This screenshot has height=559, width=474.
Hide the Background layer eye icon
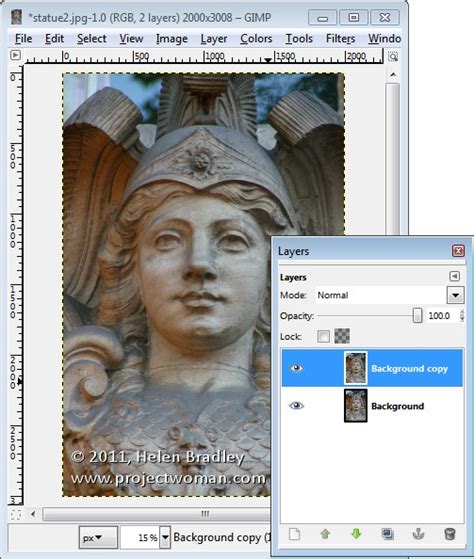pyautogui.click(x=297, y=405)
